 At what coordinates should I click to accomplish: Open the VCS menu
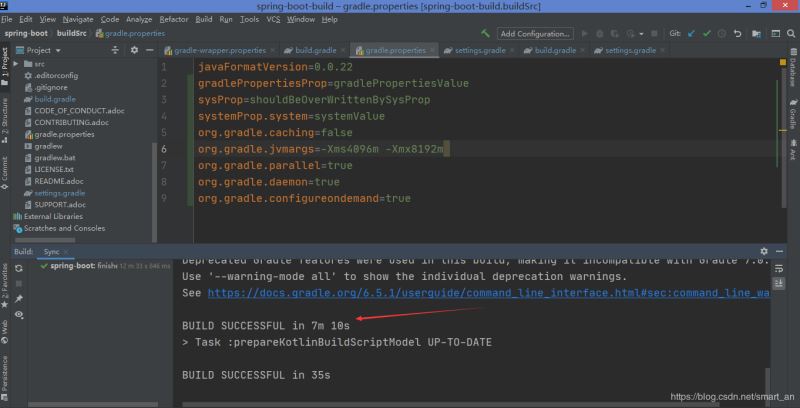[x=273, y=19]
